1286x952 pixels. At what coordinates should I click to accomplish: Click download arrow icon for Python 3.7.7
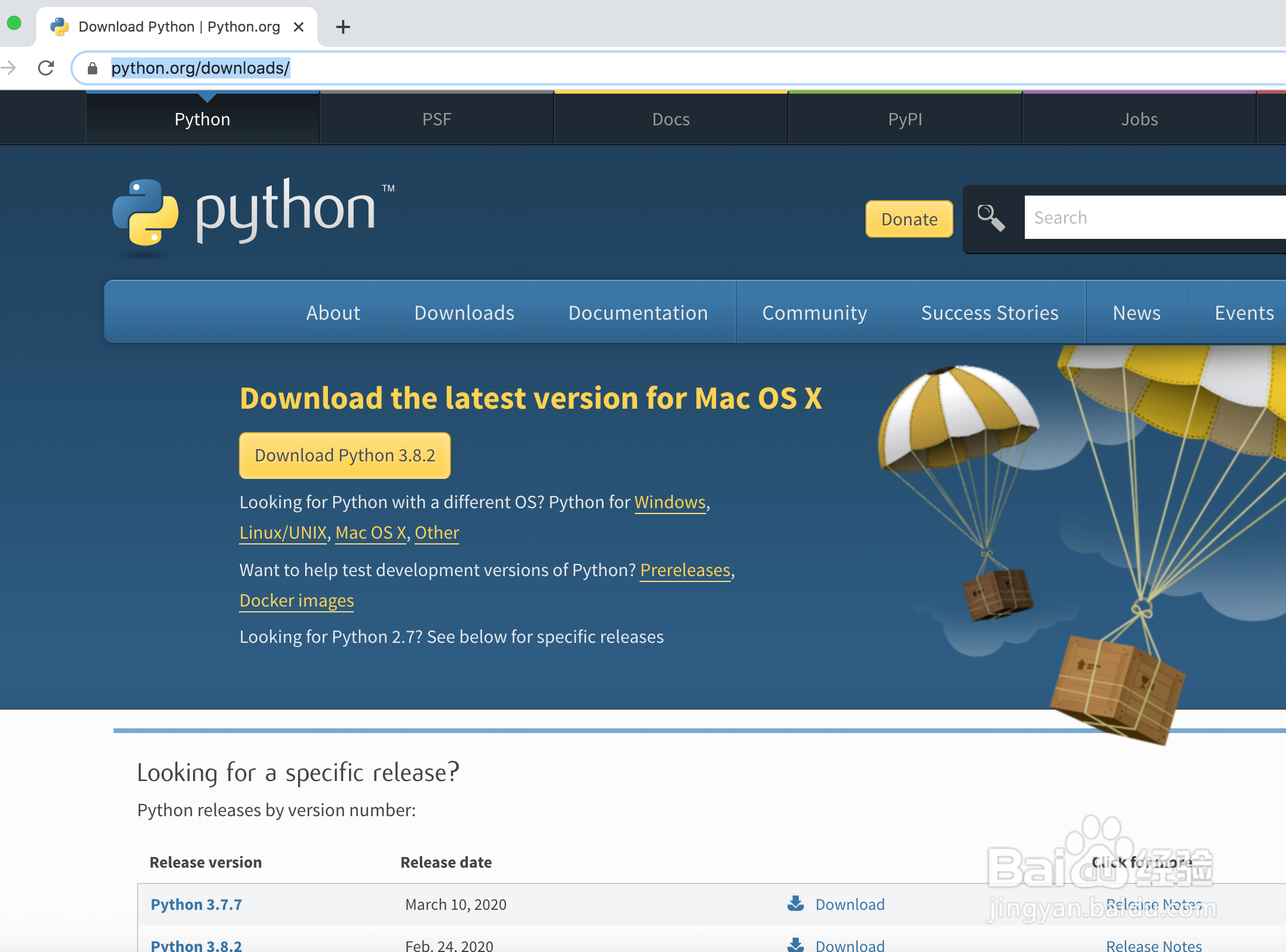point(795,903)
